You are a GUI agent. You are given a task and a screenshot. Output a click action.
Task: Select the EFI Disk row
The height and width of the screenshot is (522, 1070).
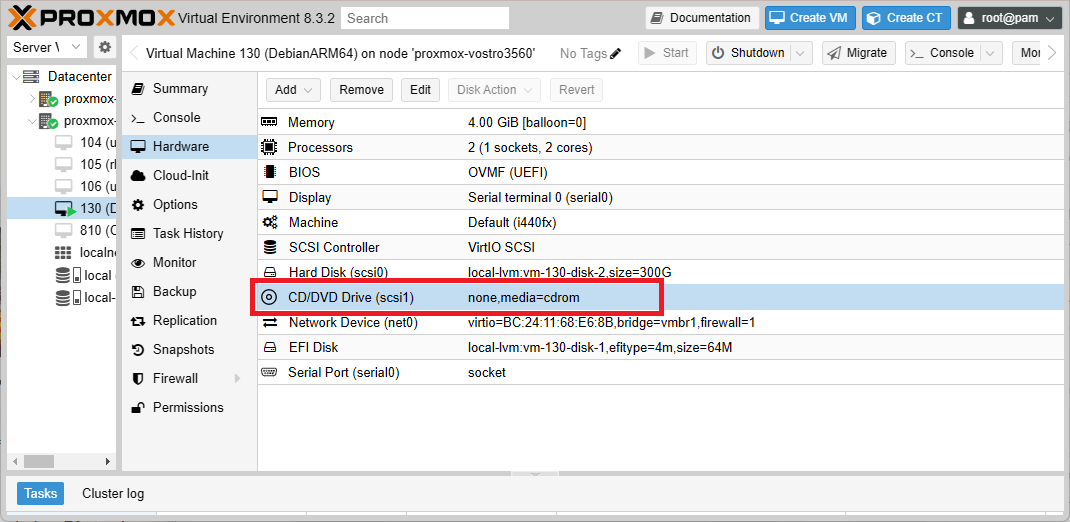[663, 347]
